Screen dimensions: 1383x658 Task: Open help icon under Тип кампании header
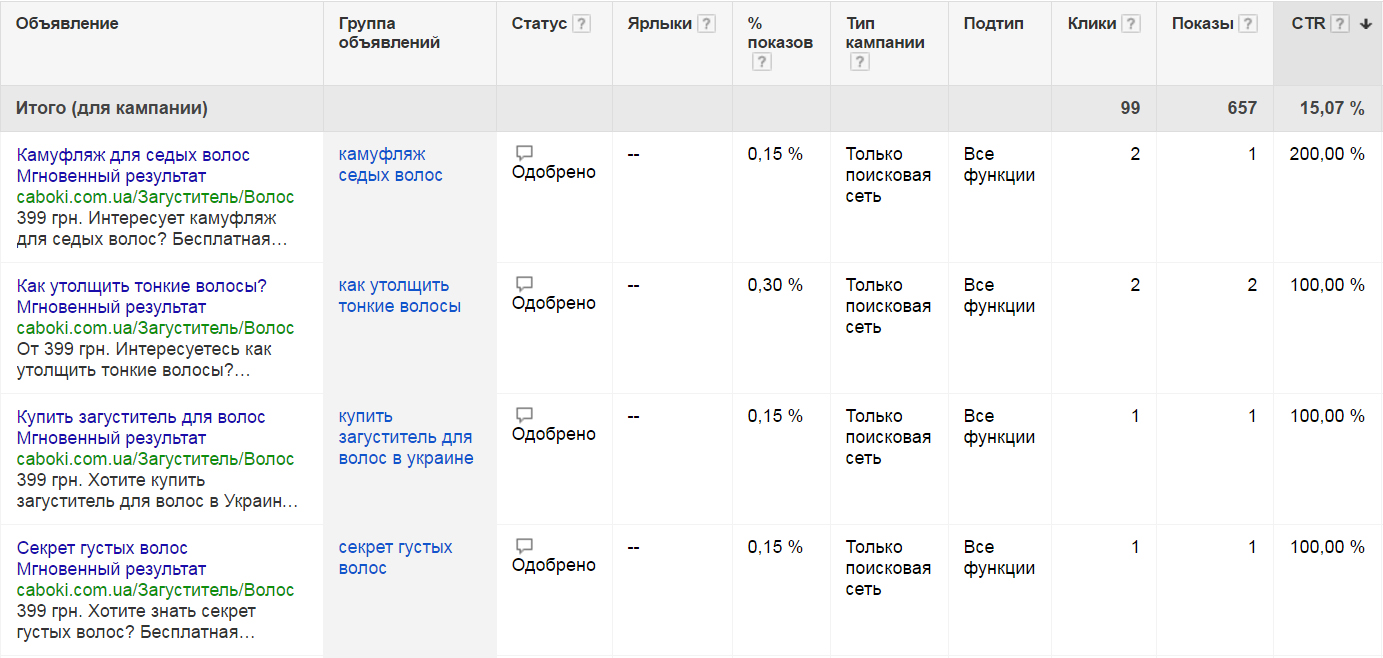tap(859, 62)
